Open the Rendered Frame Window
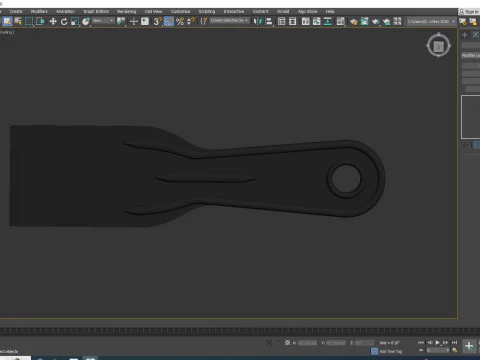This screenshot has width=480, height=360. pyautogui.click(x=364, y=22)
